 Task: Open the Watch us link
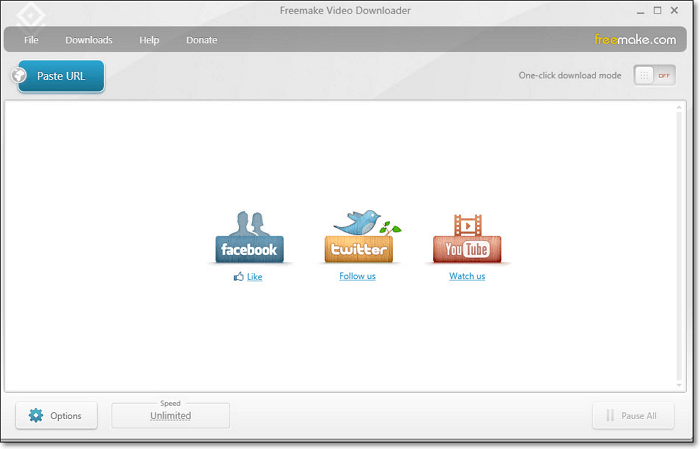click(467, 276)
